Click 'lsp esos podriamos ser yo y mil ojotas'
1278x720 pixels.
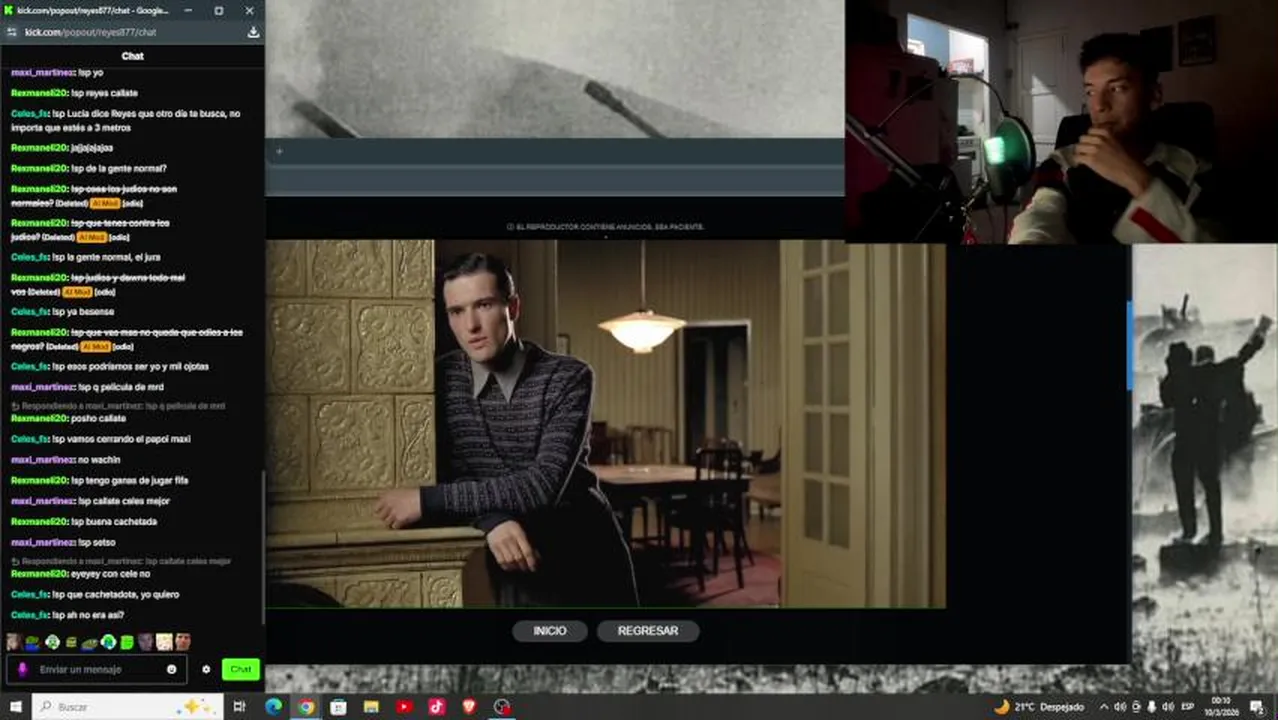(130, 367)
